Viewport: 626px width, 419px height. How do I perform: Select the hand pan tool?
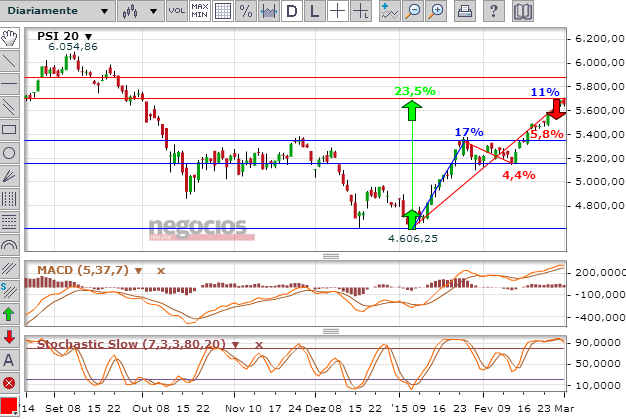10,37
